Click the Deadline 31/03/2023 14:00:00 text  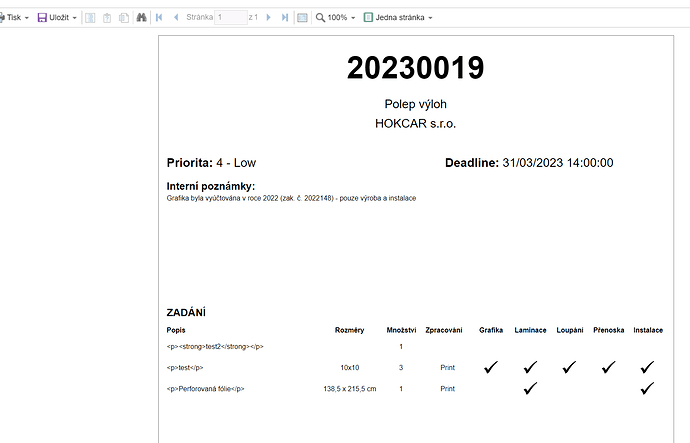point(529,163)
